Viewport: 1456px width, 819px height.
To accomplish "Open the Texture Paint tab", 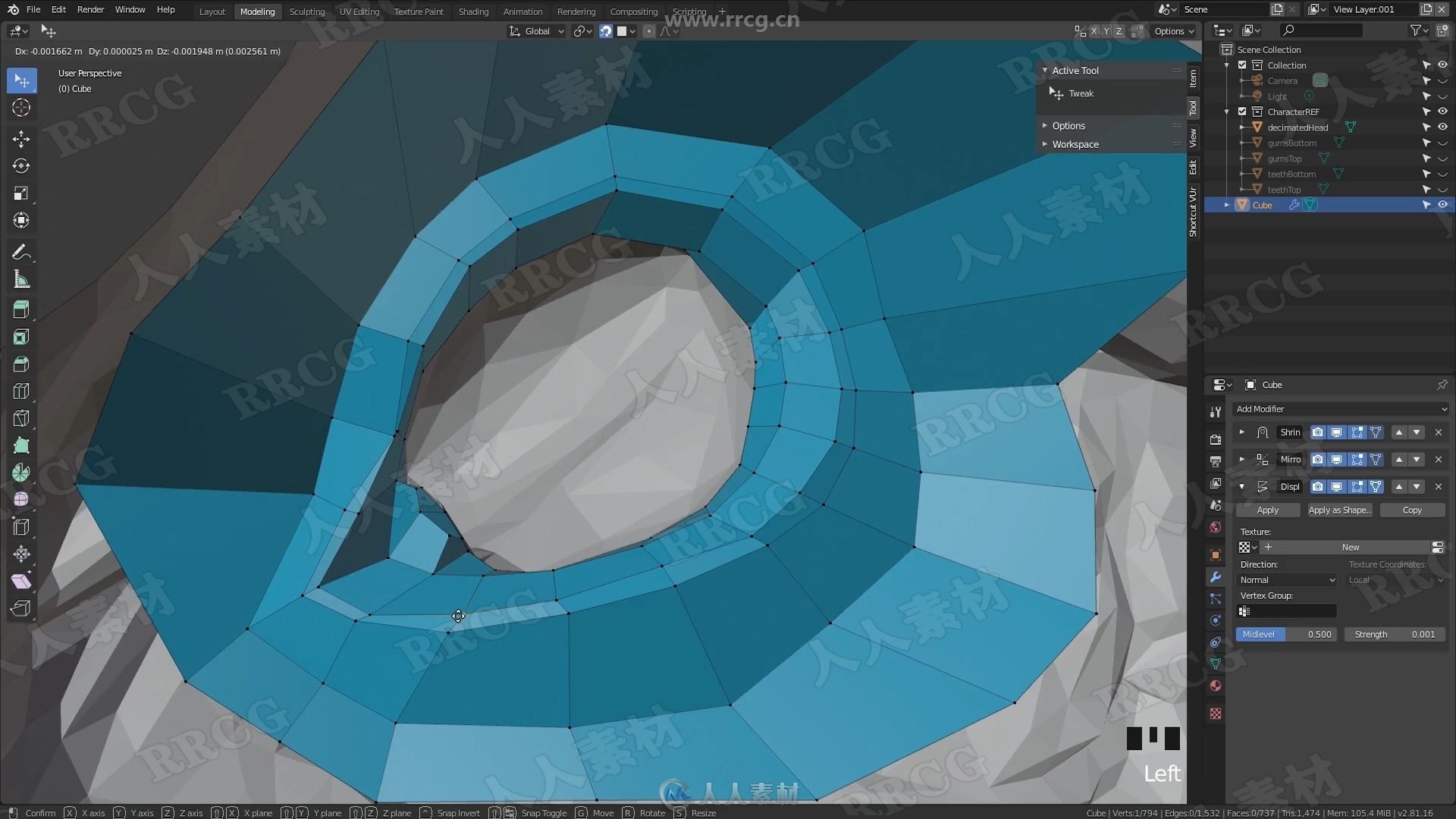I will pos(417,11).
